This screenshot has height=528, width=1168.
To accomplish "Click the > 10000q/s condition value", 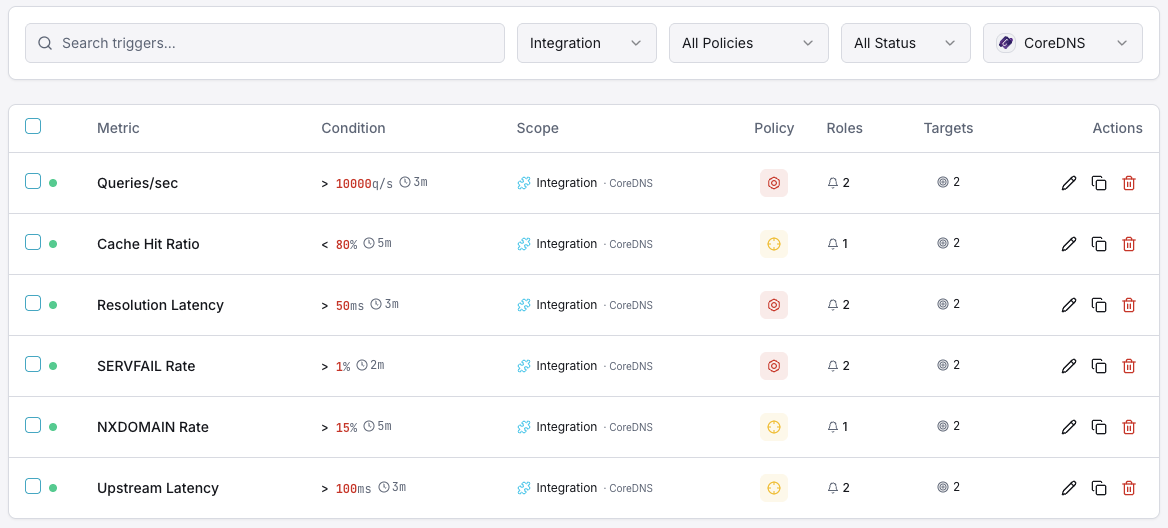I will point(357,183).
